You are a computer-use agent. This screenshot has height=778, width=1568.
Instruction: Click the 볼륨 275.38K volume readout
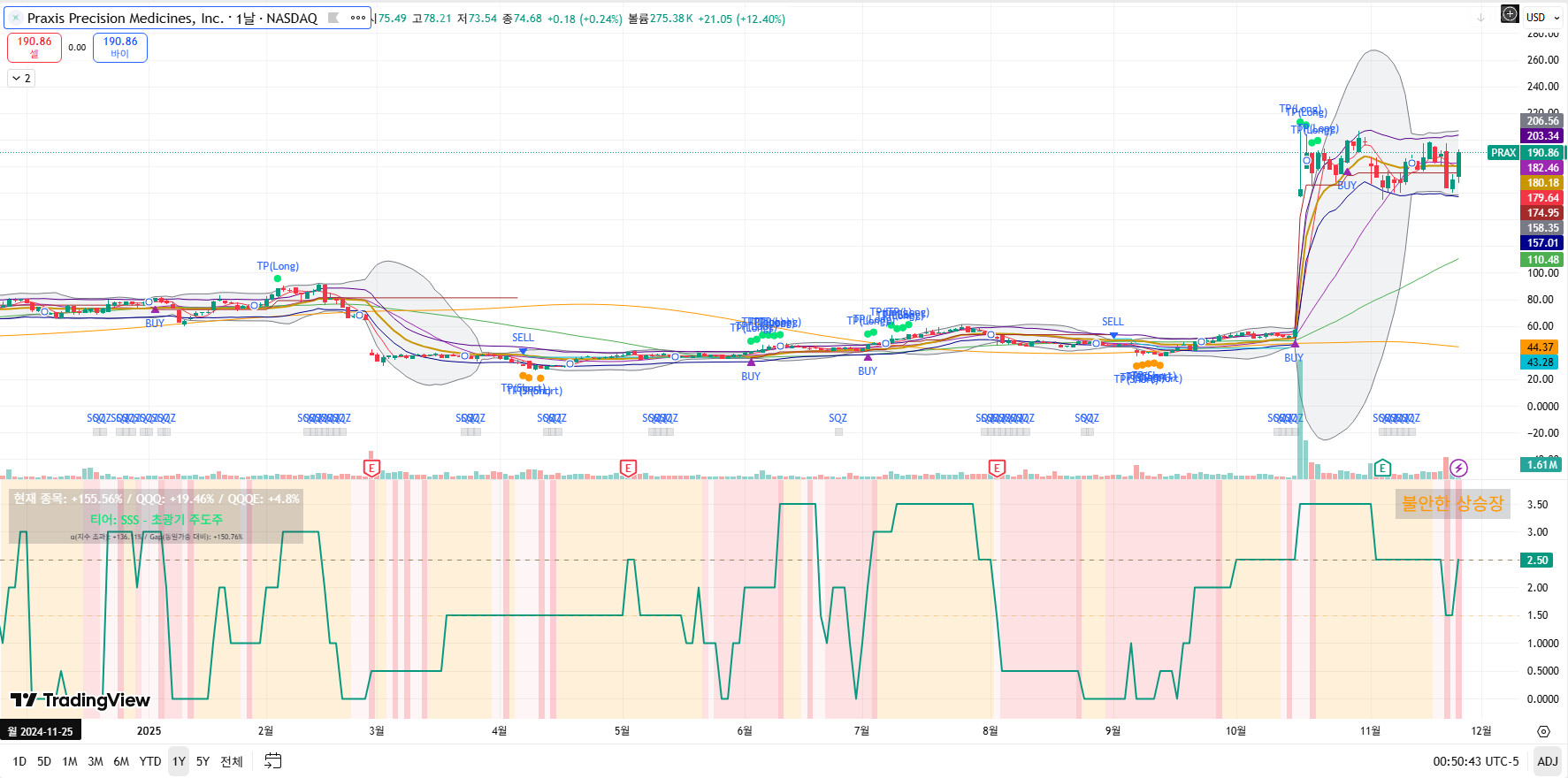click(661, 19)
